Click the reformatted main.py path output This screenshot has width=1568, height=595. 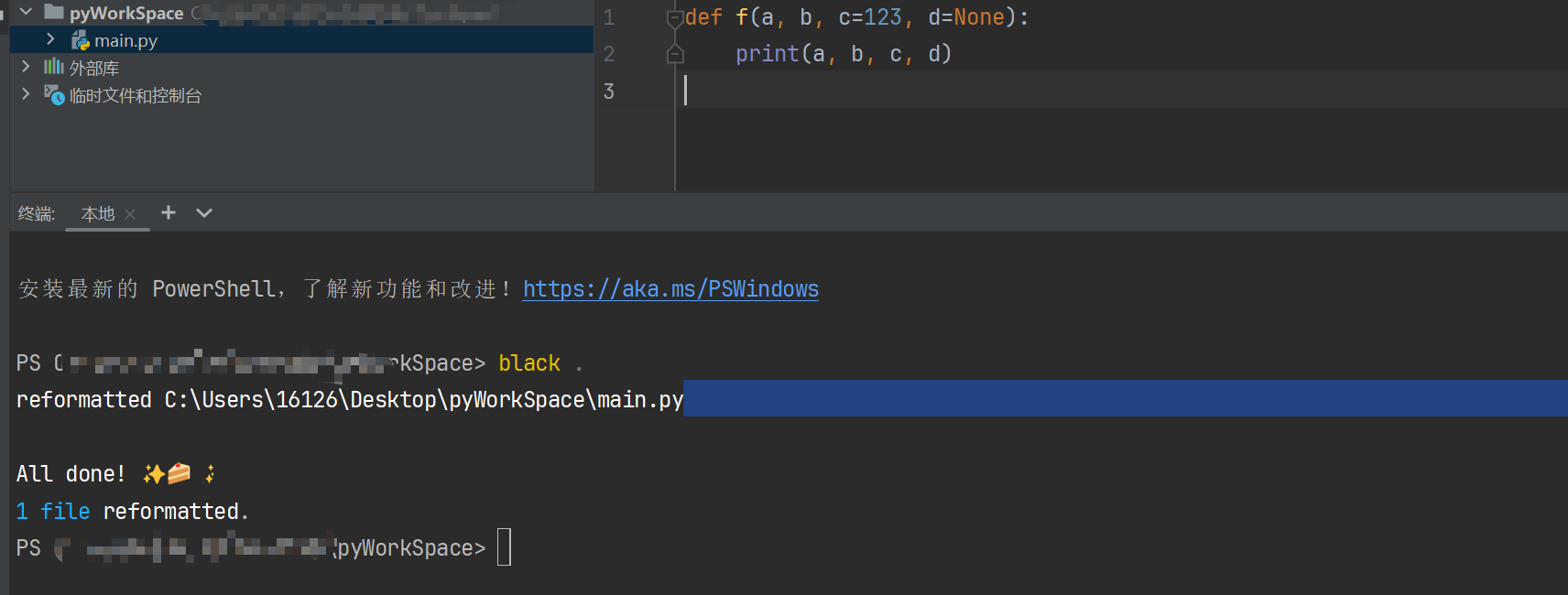pos(350,400)
